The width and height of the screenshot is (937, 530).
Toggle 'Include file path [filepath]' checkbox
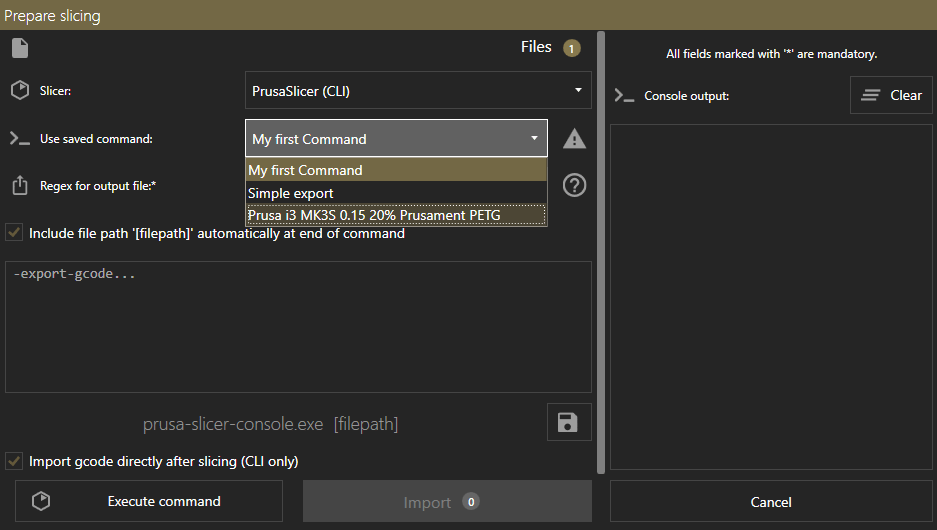(14, 232)
